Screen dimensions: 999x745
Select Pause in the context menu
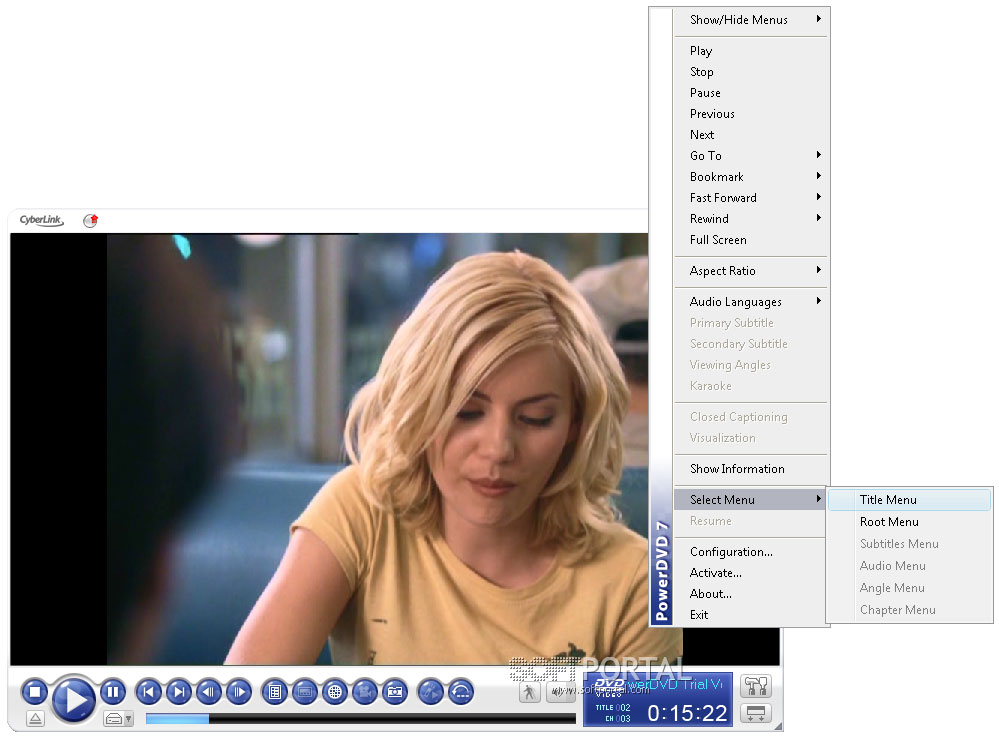tap(751, 93)
